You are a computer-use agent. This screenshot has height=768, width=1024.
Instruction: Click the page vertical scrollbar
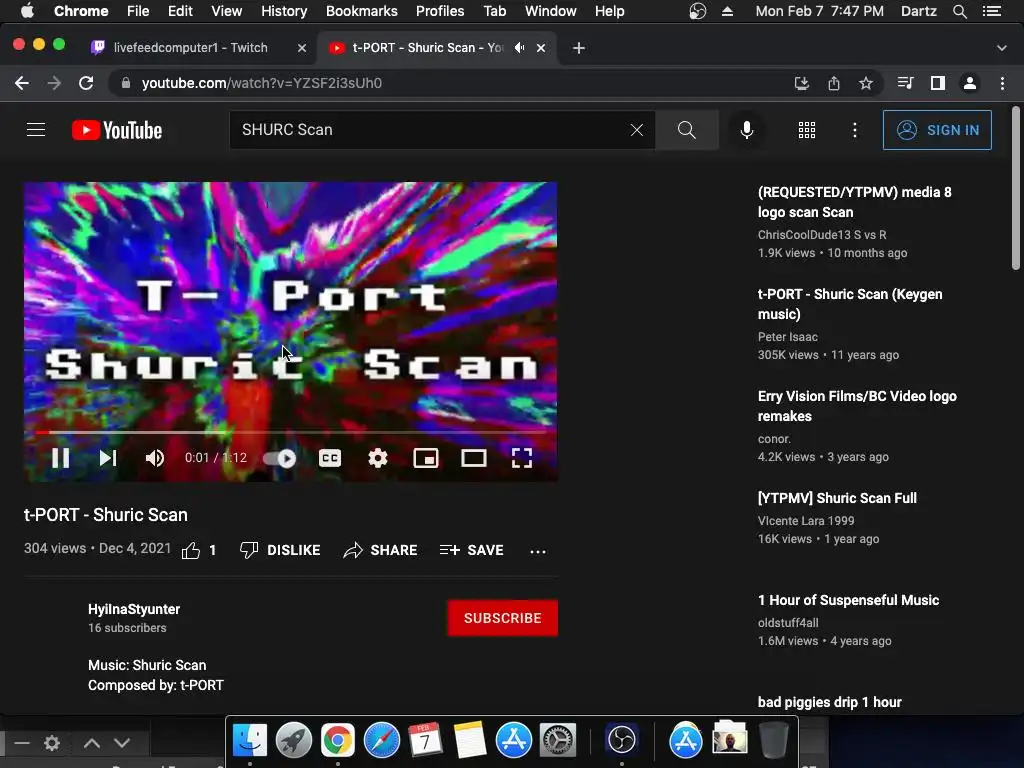click(1016, 188)
